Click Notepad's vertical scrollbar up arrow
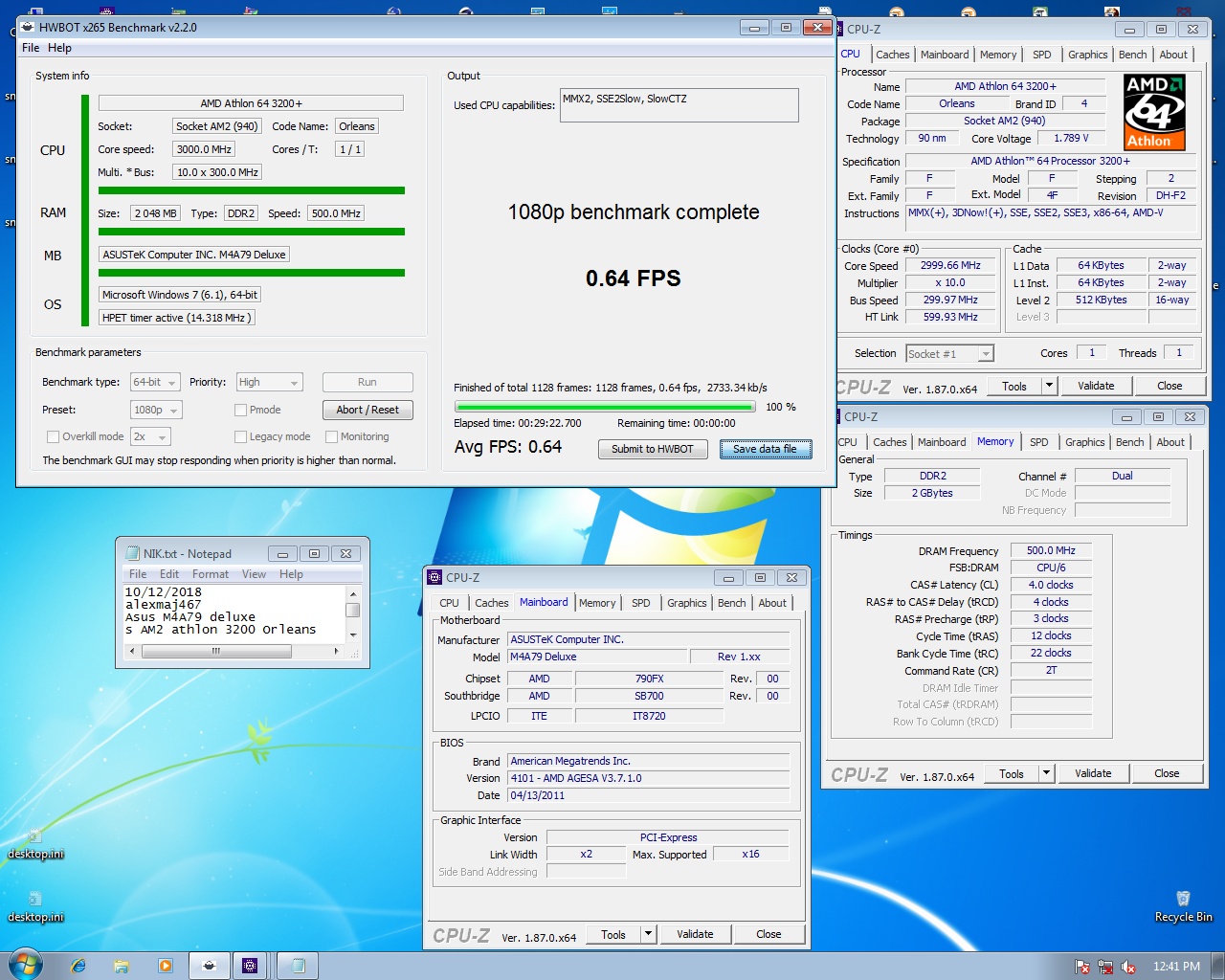Screen dimensions: 1225x980 click(353, 591)
